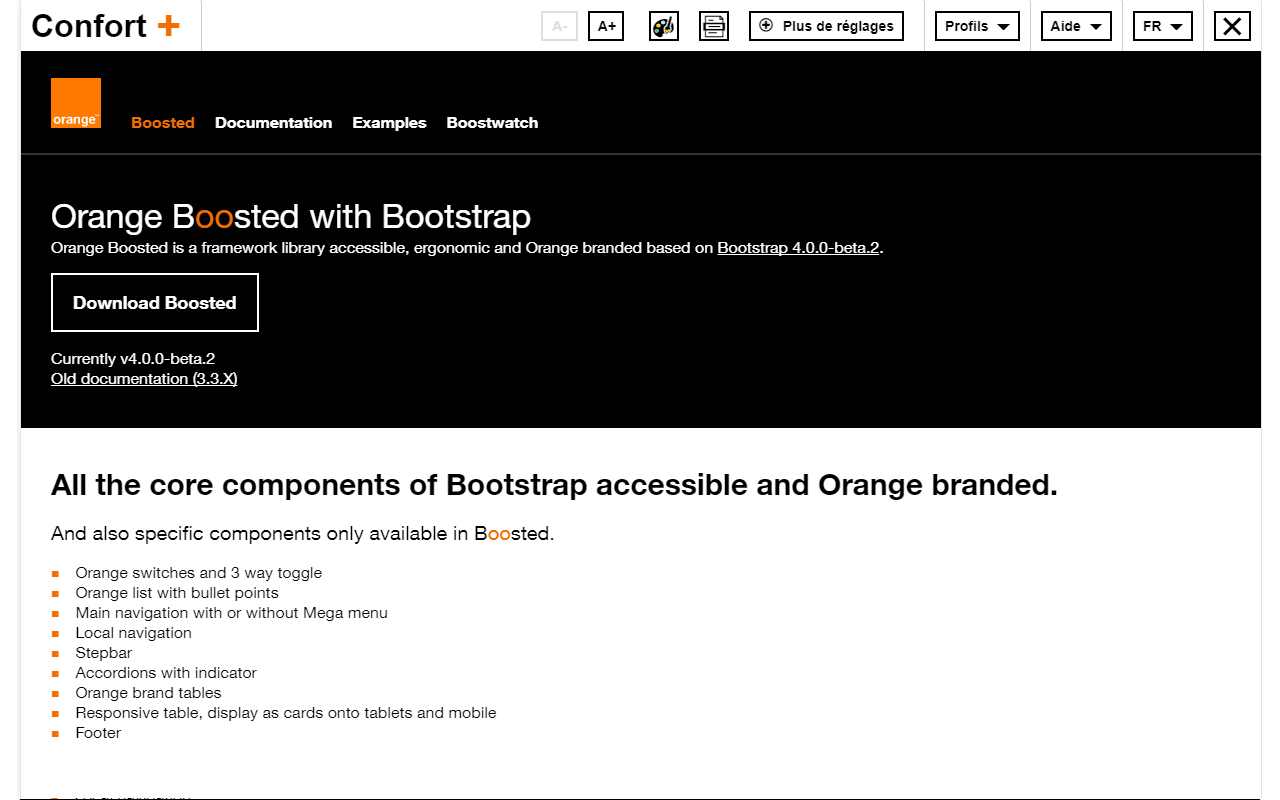Click 'Orange switches and 3 way toggle' text
This screenshot has width=1280, height=800.
[199, 573]
